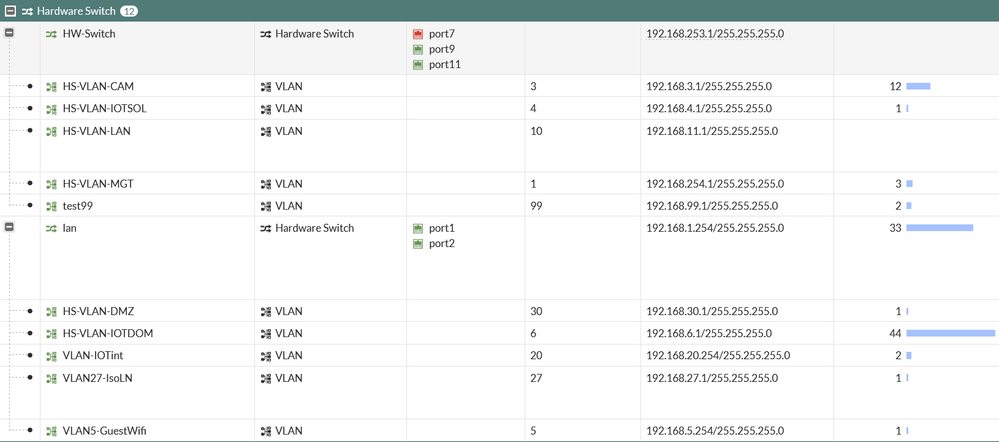Image resolution: width=999 pixels, height=442 pixels.
Task: Collapse the Hardware Switch section header
Action: [9, 11]
